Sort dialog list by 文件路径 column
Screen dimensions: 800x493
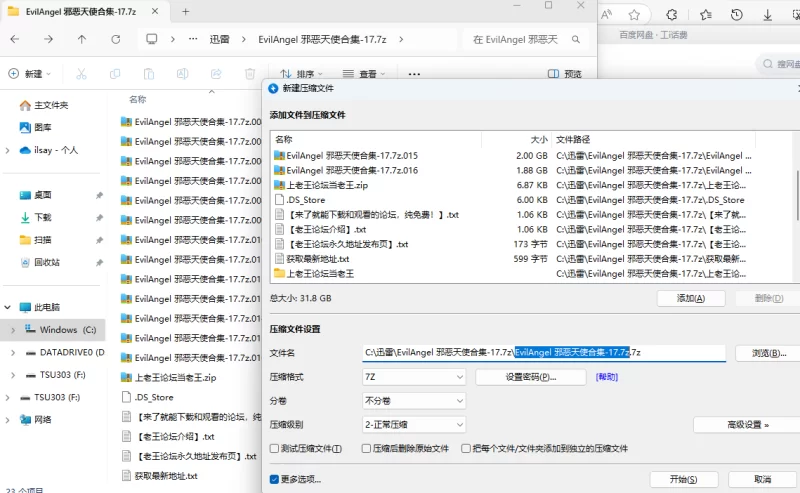(x=573, y=139)
